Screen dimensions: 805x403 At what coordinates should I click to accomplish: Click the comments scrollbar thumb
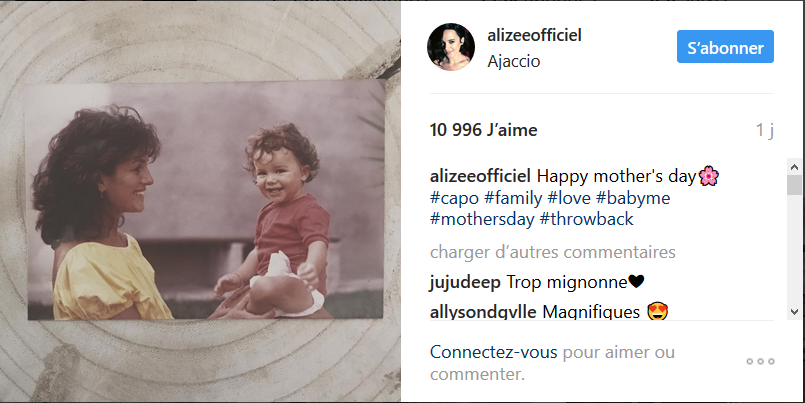(x=794, y=185)
